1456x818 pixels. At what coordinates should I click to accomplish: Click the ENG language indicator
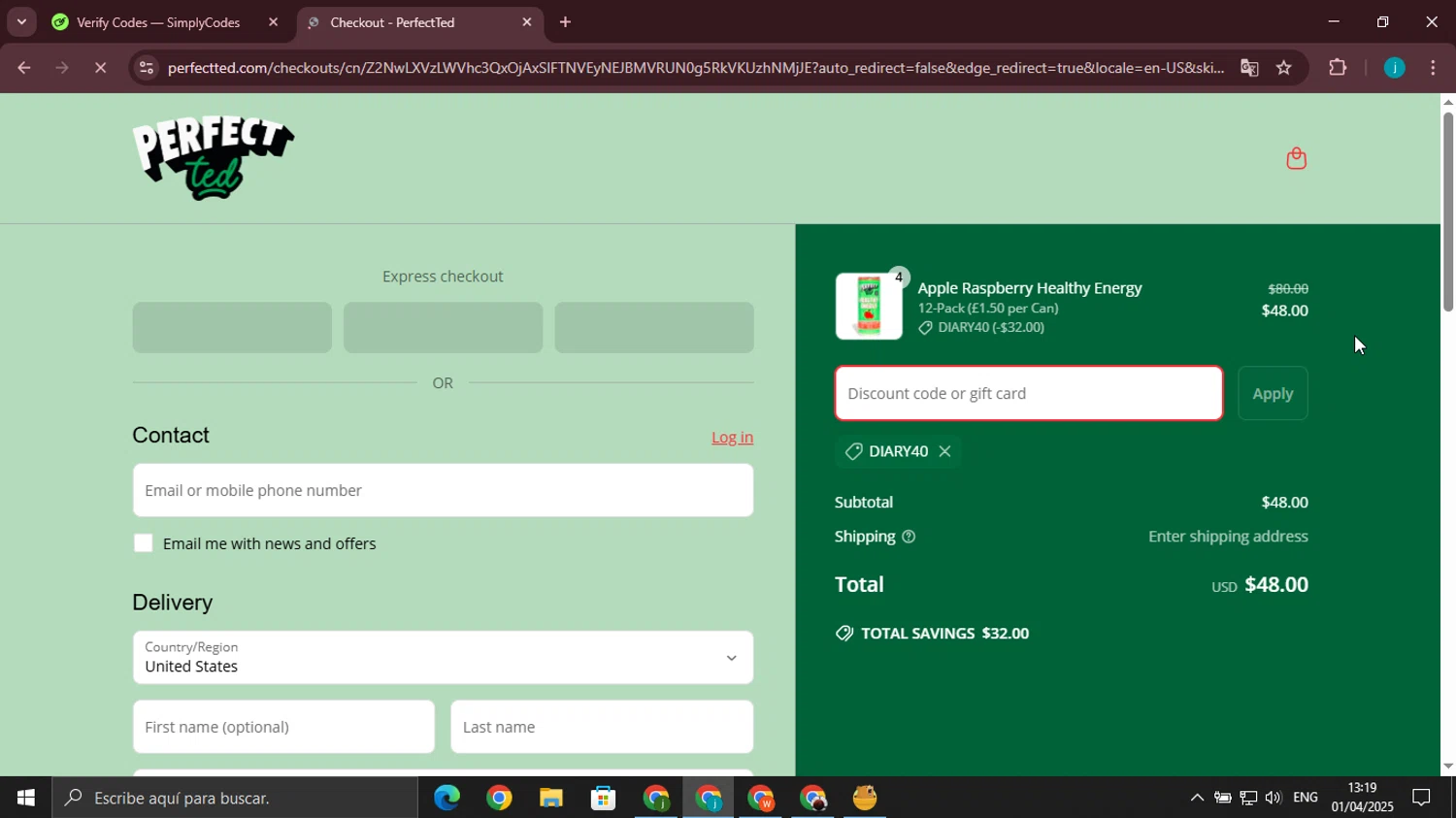coord(1306,798)
